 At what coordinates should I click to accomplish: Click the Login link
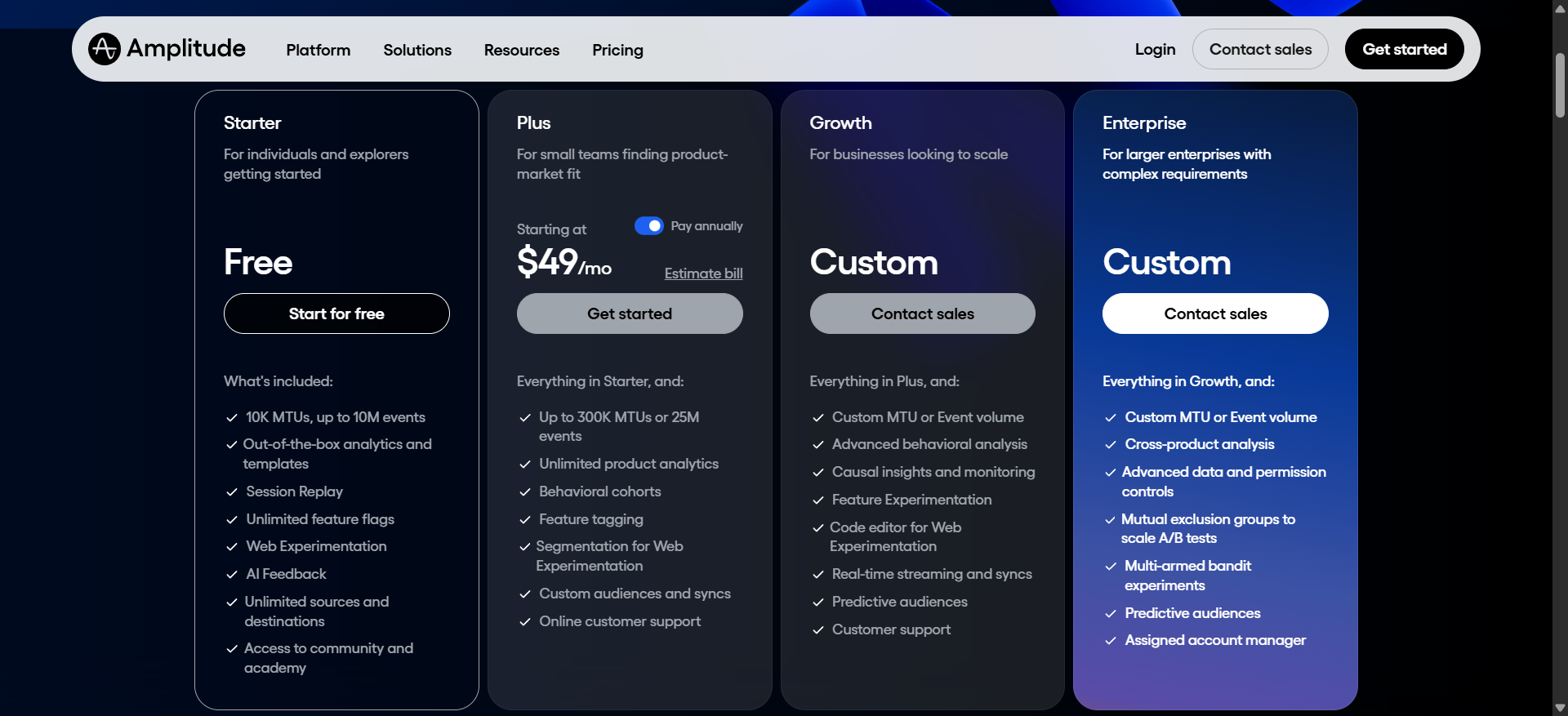pos(1155,49)
